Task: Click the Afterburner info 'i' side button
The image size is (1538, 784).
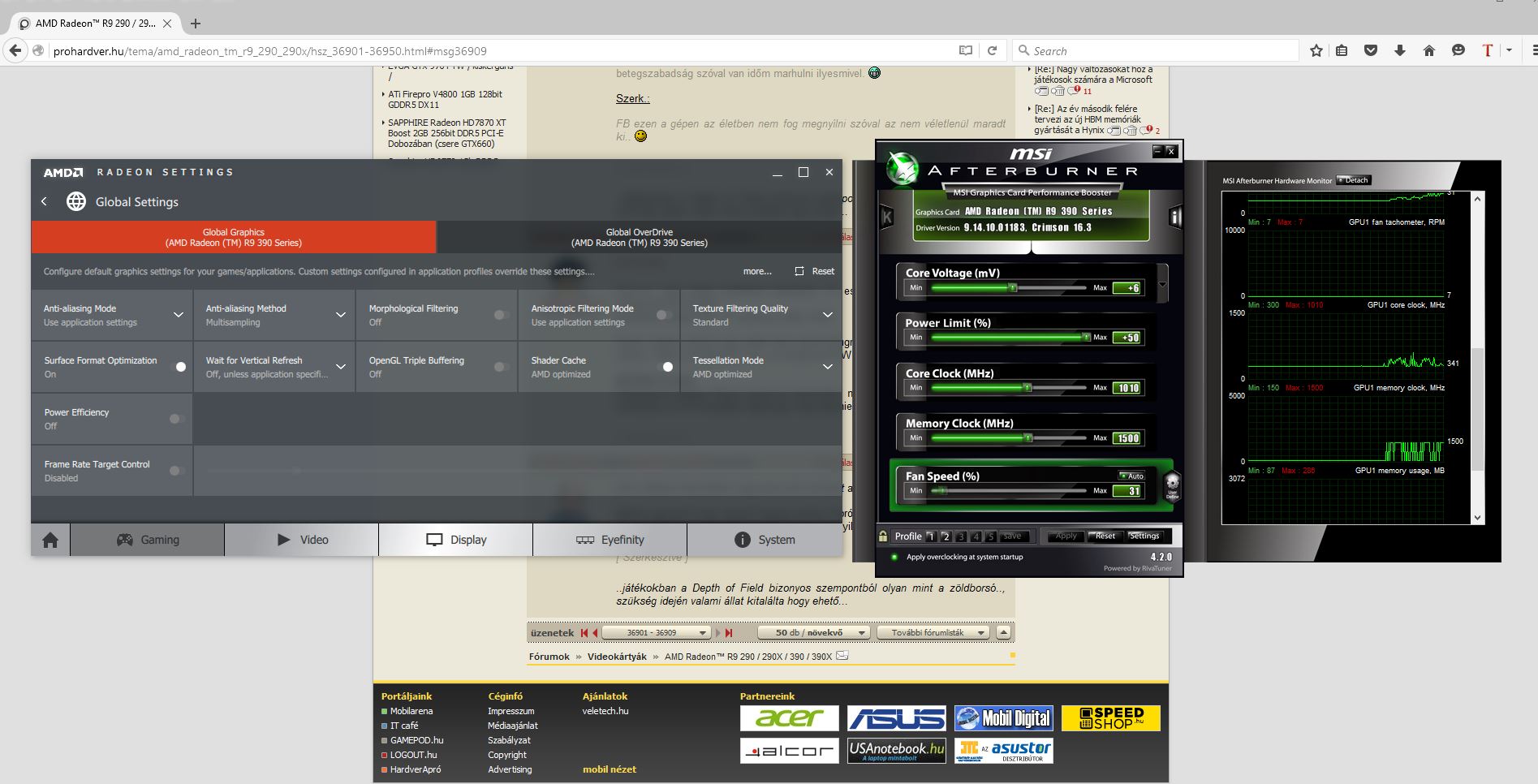Action: 1174,217
